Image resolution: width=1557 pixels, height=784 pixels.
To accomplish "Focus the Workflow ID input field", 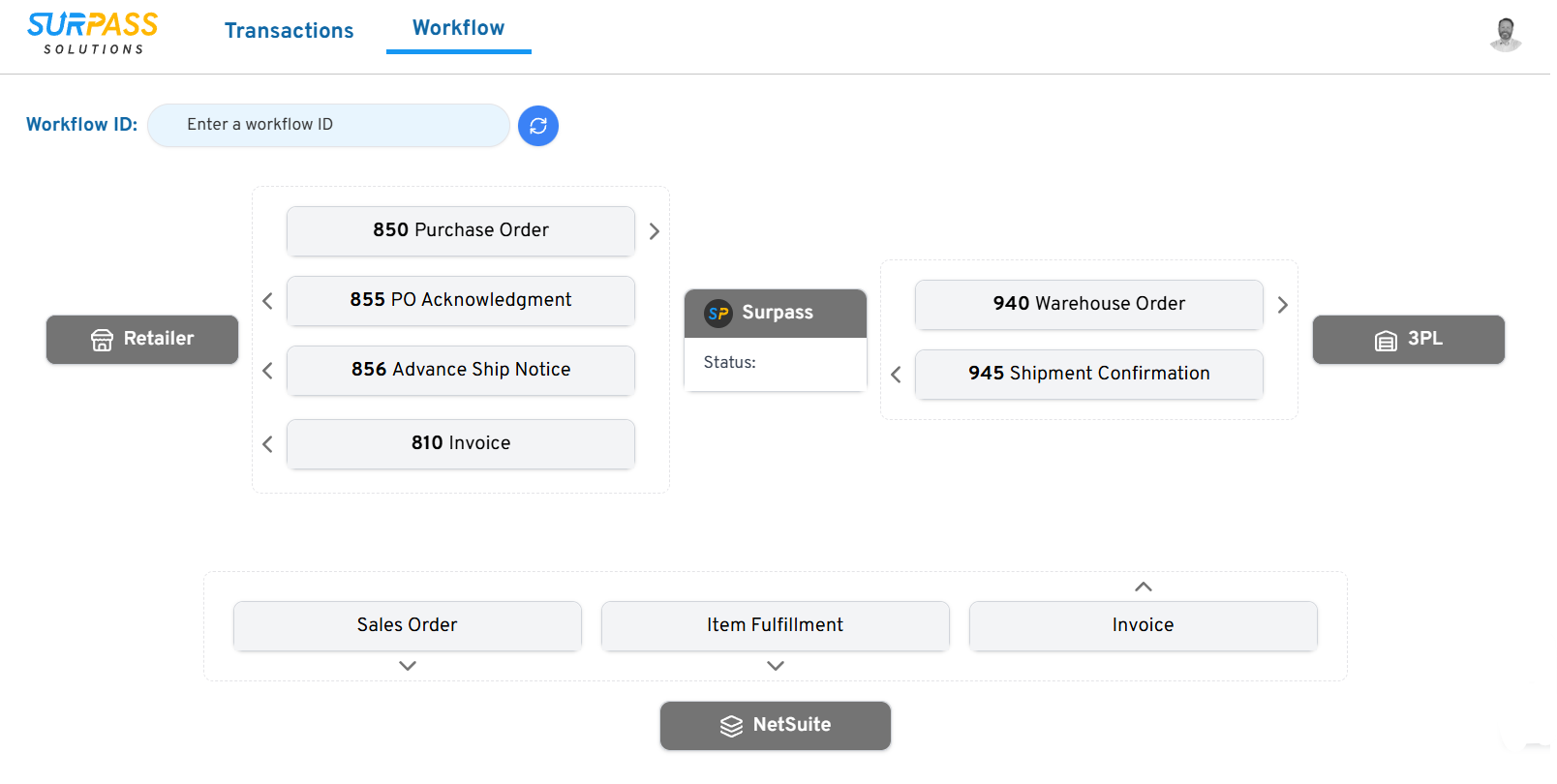I will pyautogui.click(x=328, y=125).
